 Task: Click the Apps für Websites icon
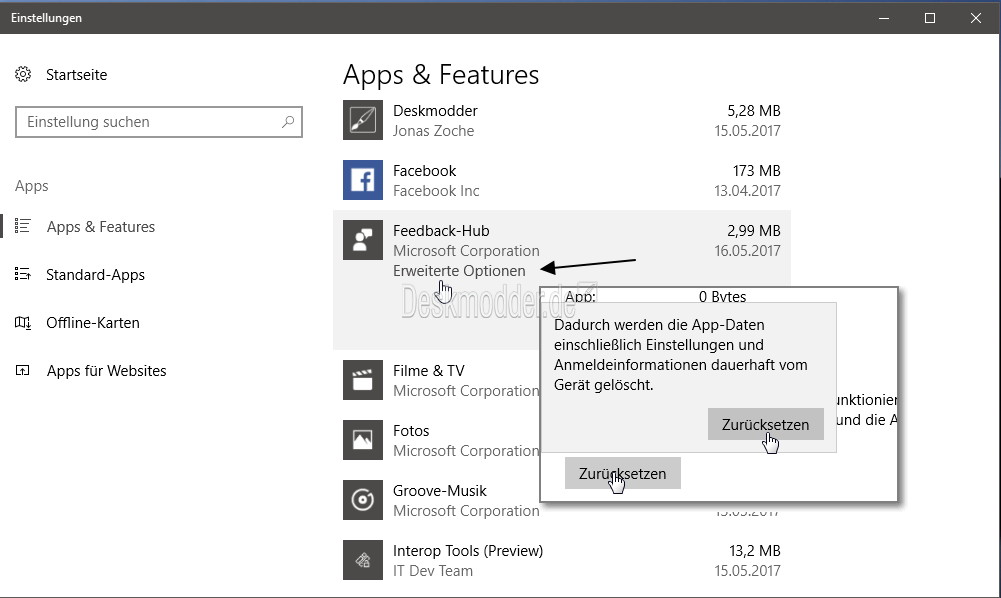pos(23,370)
